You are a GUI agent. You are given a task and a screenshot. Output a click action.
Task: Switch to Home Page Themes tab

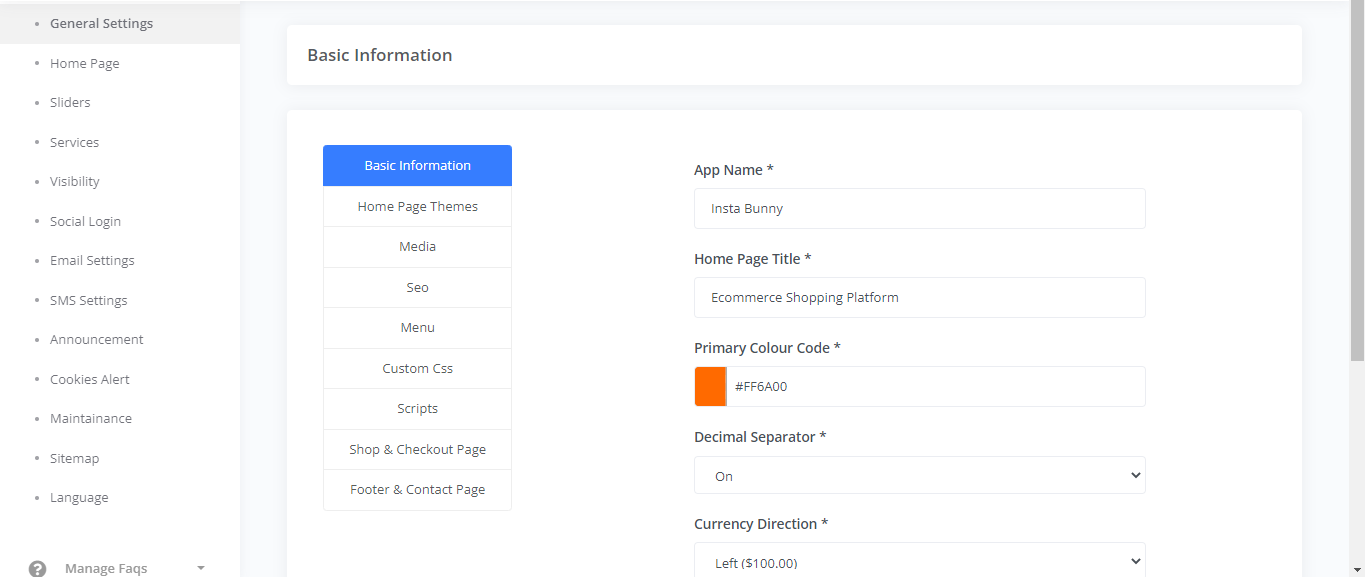tap(417, 207)
